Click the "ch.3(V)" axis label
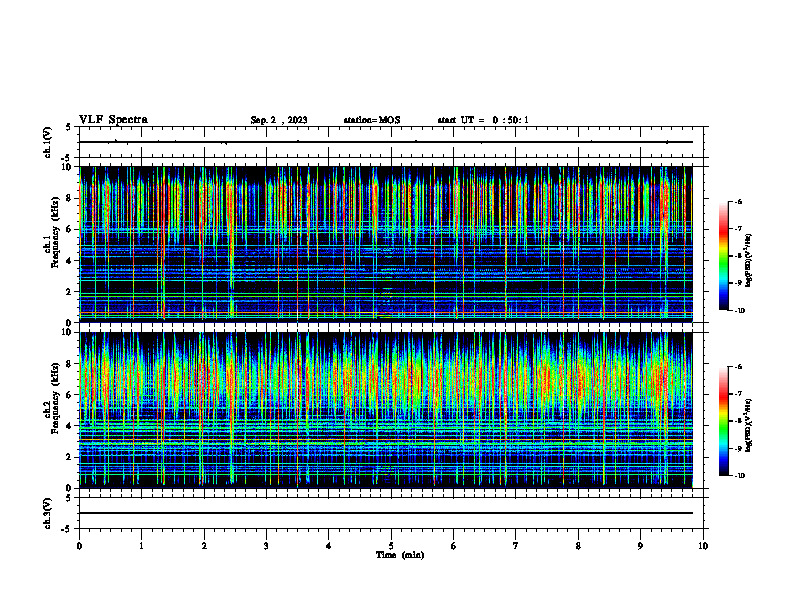Image resolution: width=792 pixels, height=612 pixels. pyautogui.click(x=47, y=513)
